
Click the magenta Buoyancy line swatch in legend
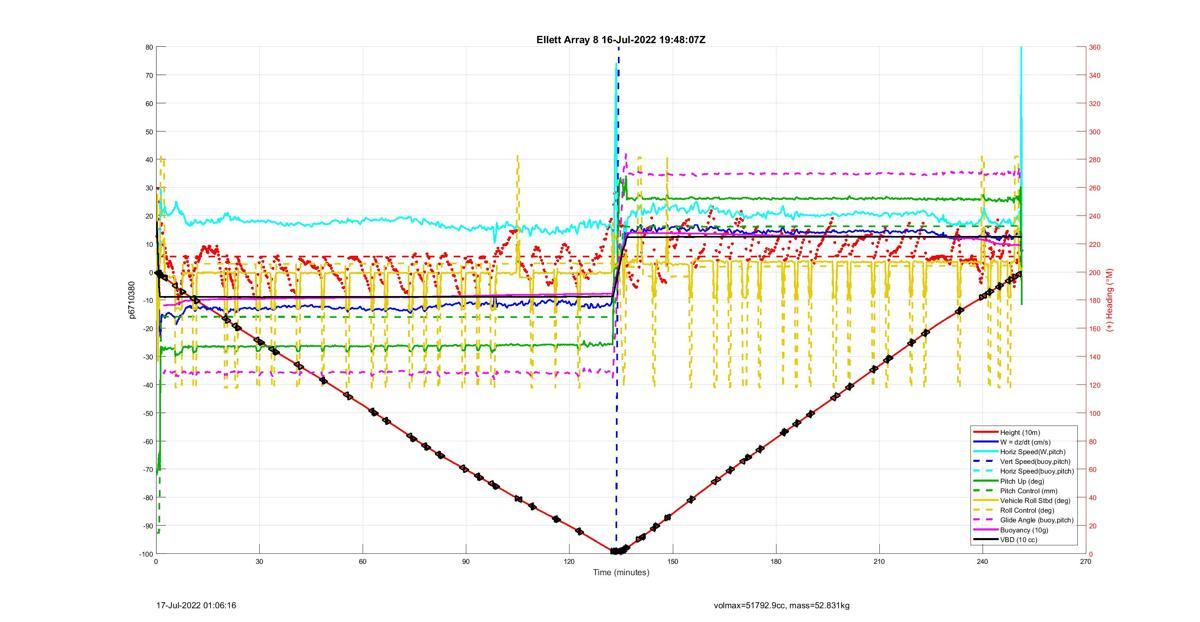pyautogui.click(x=985, y=529)
